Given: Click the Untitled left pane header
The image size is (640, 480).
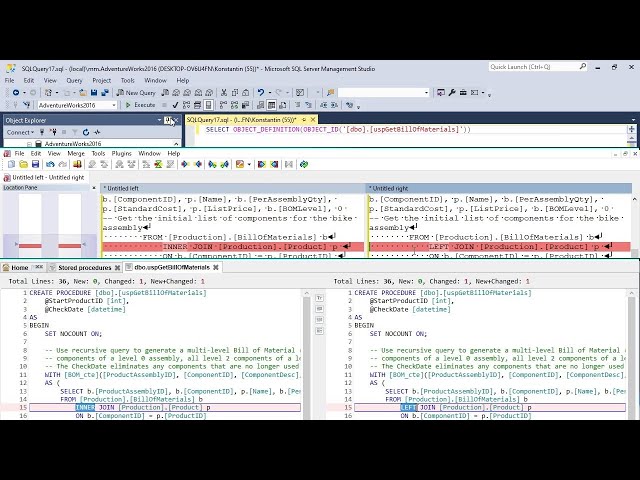Looking at the screenshot, I should [233, 188].
